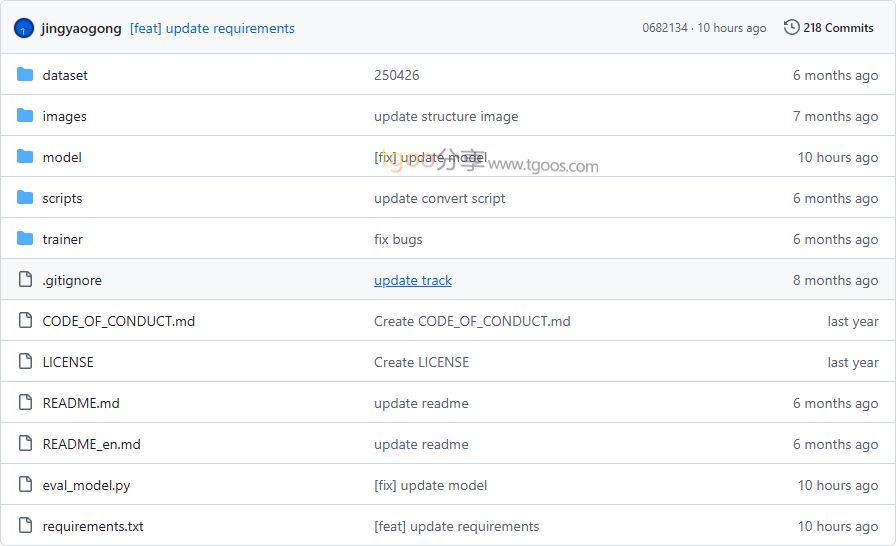The height and width of the screenshot is (546, 896).
Task: Click the LICENSE file icon
Action: pyautogui.click(x=25, y=362)
